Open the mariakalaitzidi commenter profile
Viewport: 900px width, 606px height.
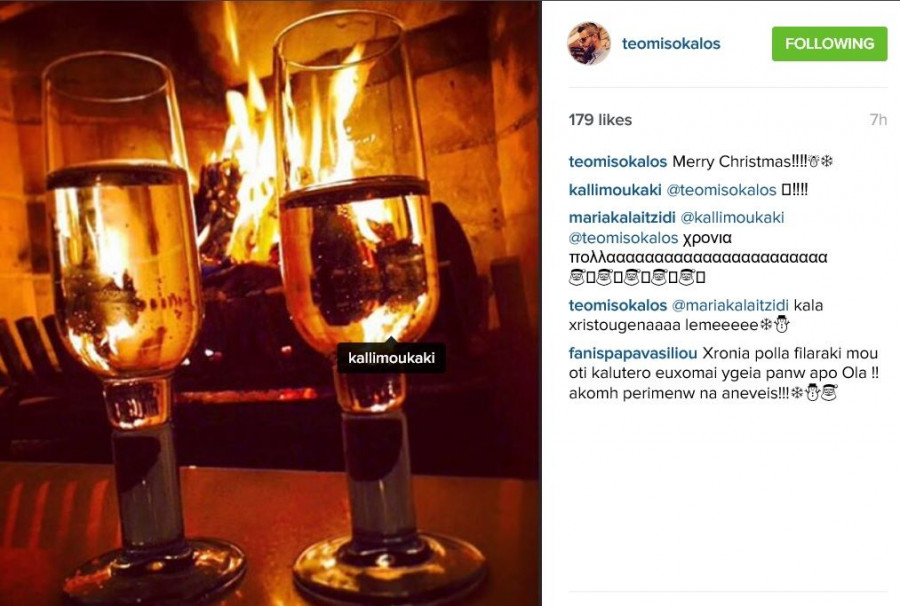click(x=622, y=217)
